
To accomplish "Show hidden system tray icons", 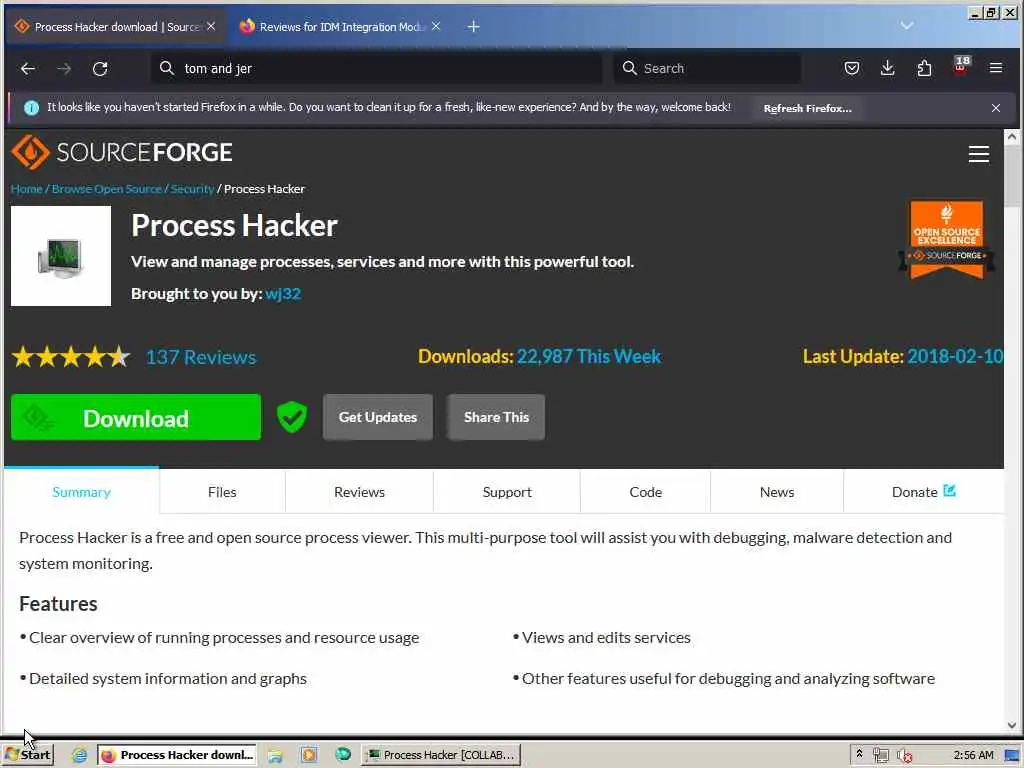I will [x=859, y=754].
